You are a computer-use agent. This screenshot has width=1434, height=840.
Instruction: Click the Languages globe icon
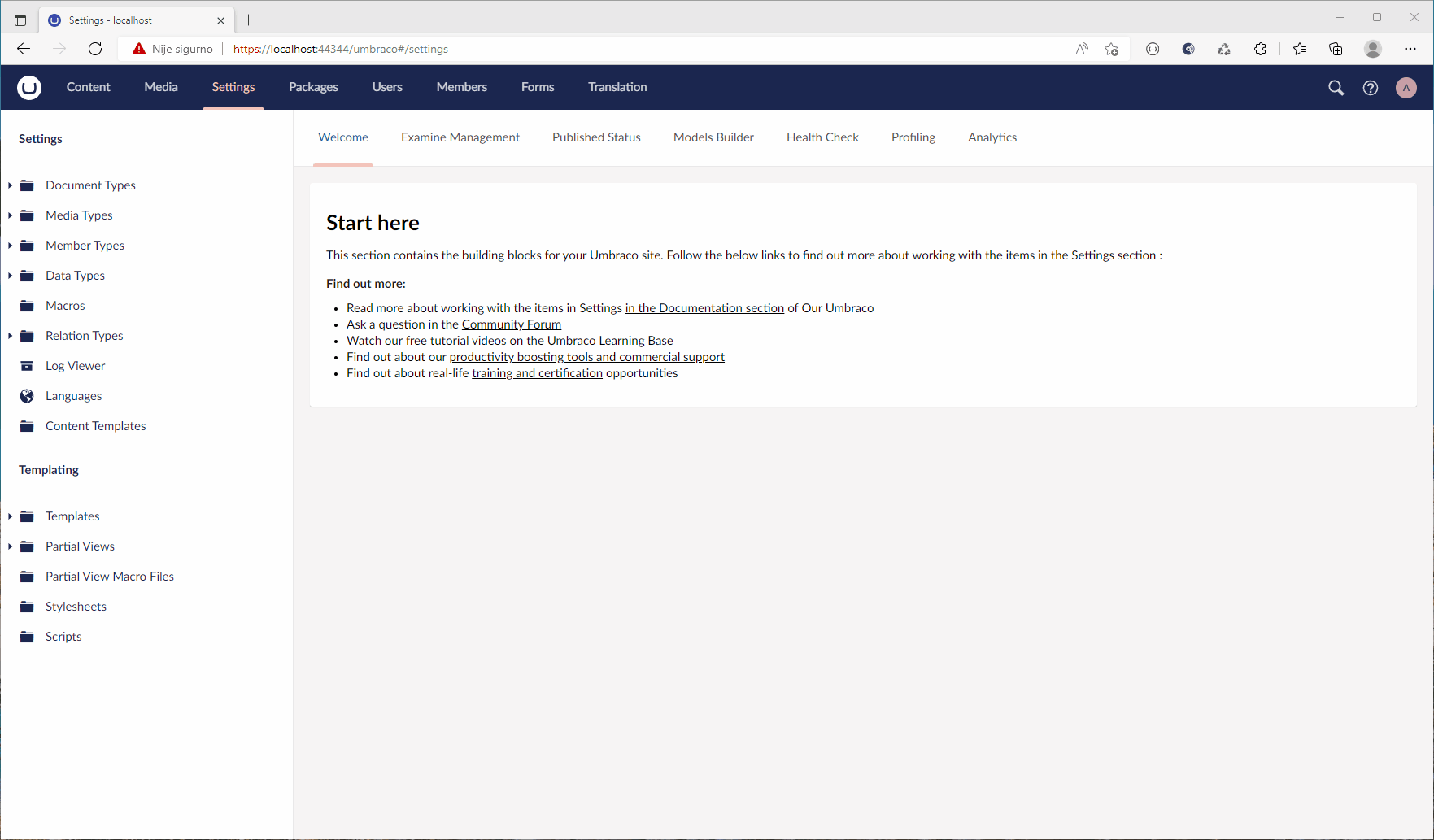28,396
